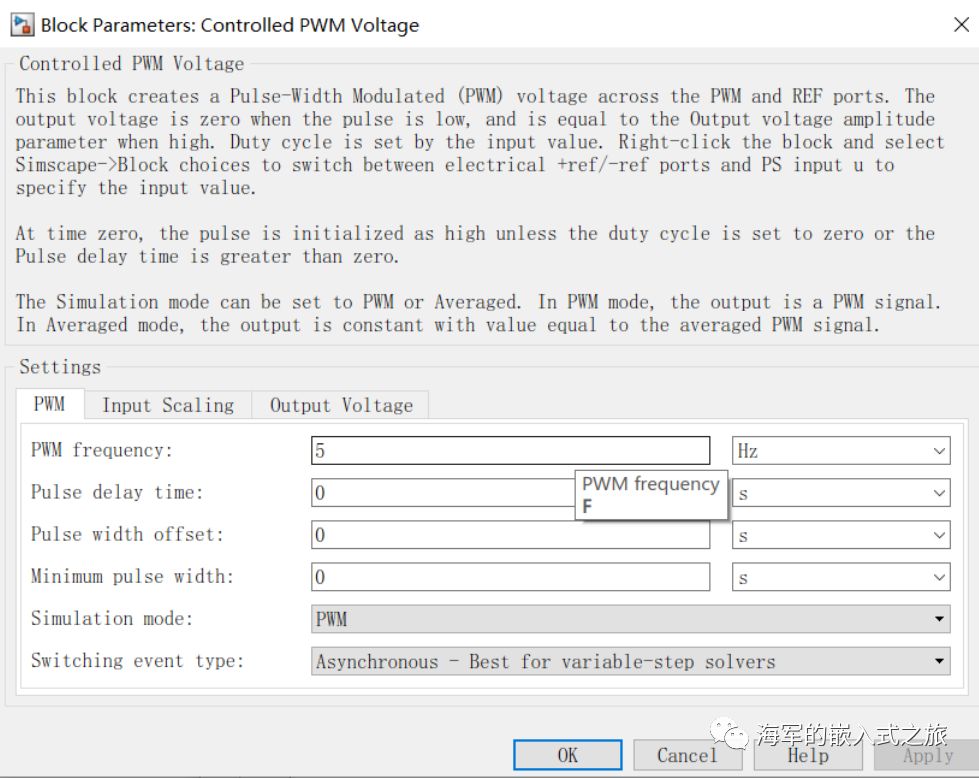Viewport: 979px width, 778px height.
Task: Click the Simulink block icon in title bar
Action: click(22, 25)
